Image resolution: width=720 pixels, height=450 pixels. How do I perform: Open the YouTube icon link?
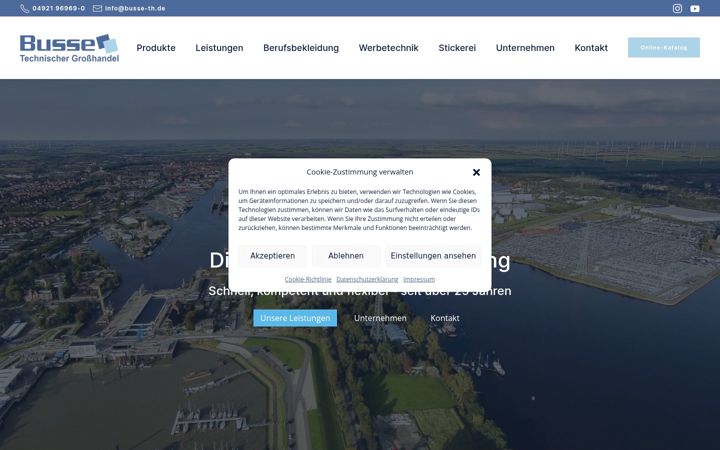tap(695, 8)
